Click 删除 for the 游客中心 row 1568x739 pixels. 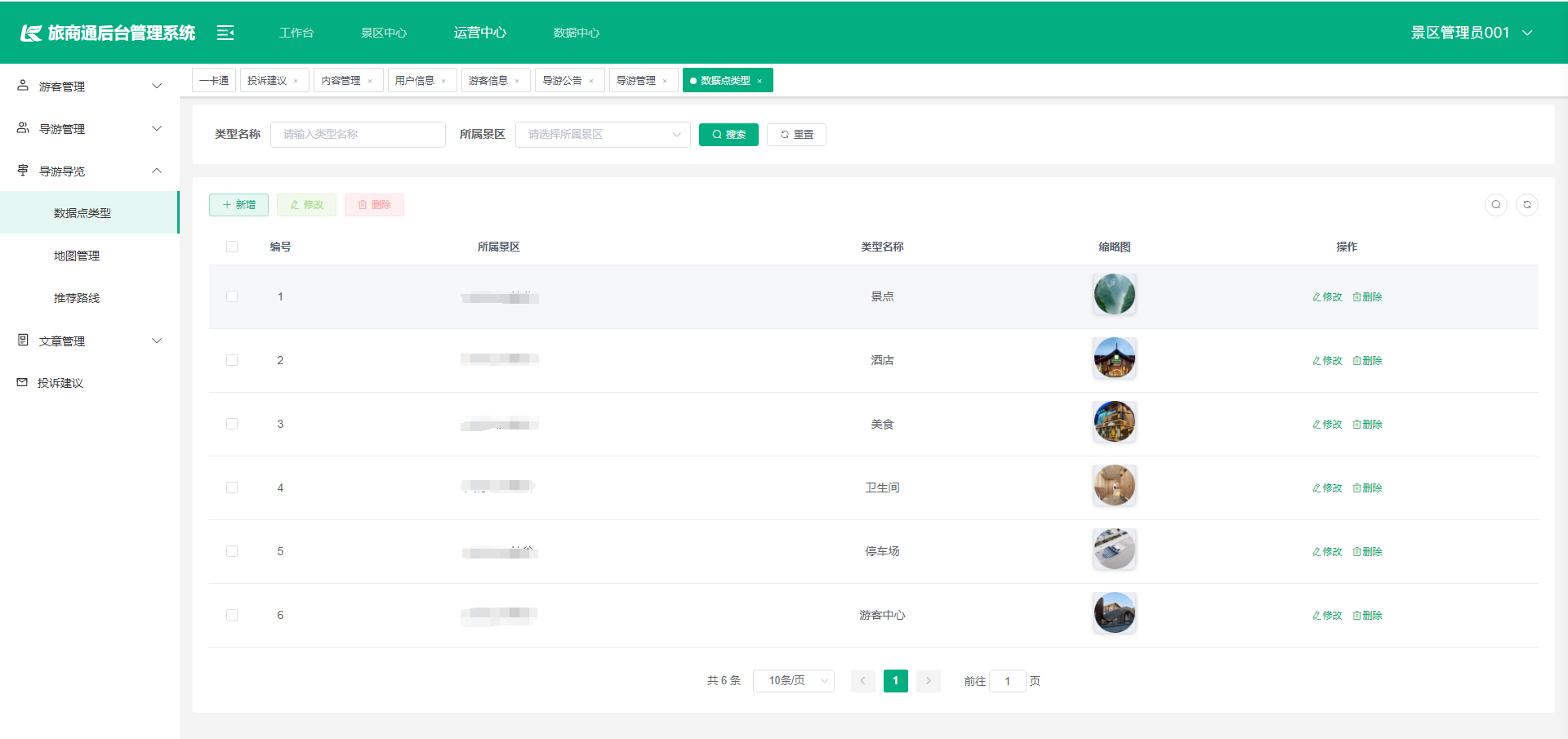tap(1367, 616)
